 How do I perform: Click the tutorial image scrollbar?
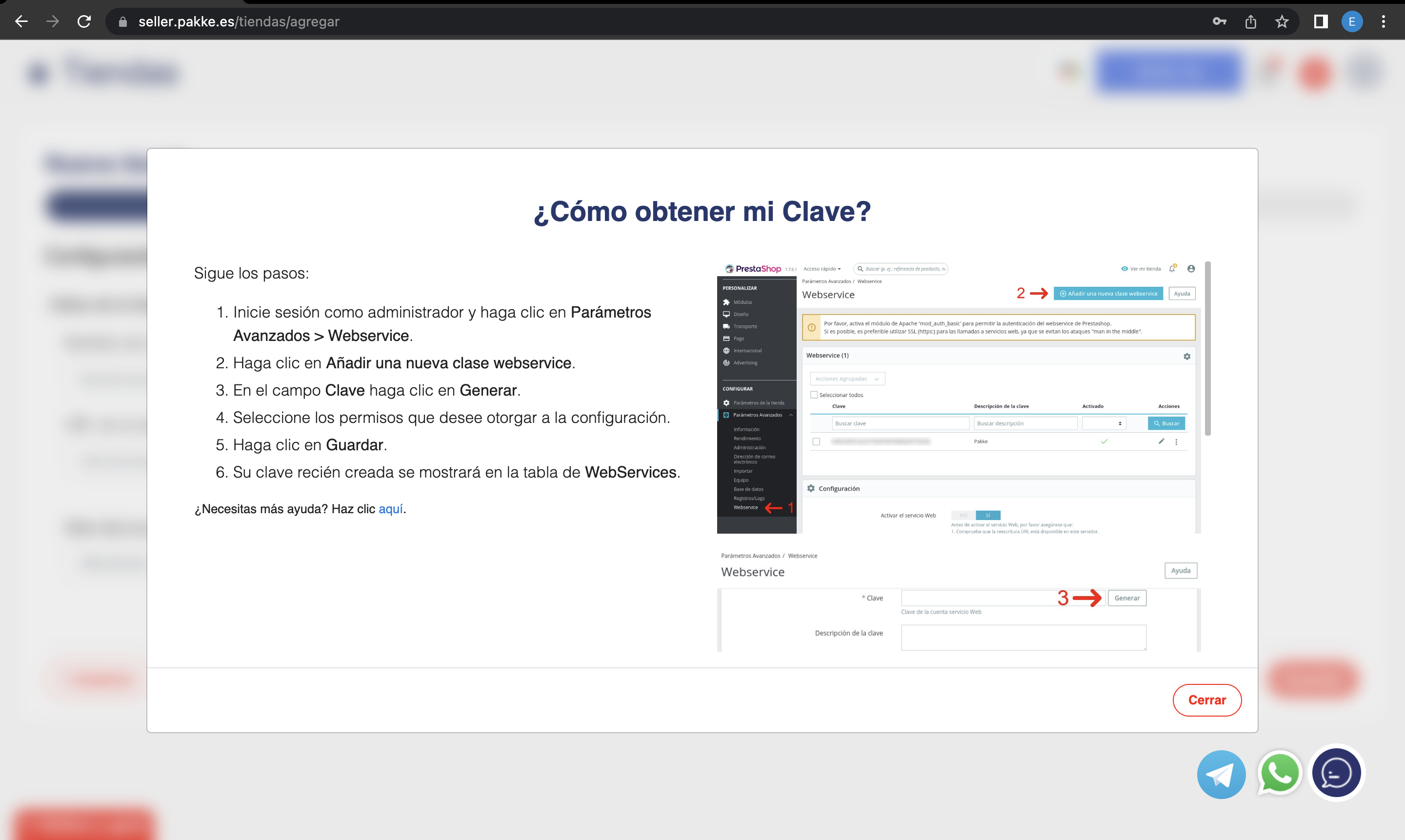click(x=1207, y=349)
